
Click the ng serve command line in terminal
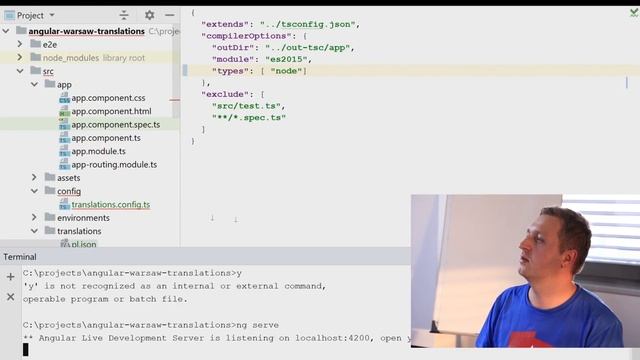click(x=151, y=325)
